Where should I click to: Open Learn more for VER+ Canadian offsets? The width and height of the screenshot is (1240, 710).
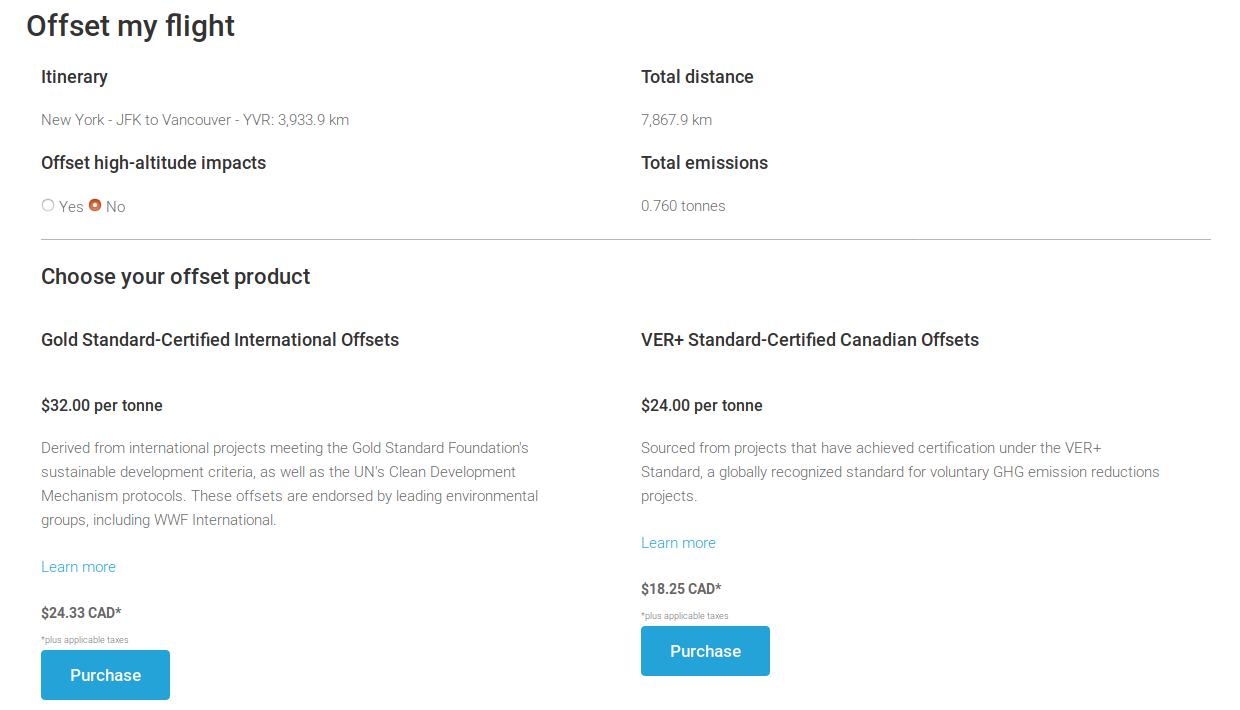point(678,543)
